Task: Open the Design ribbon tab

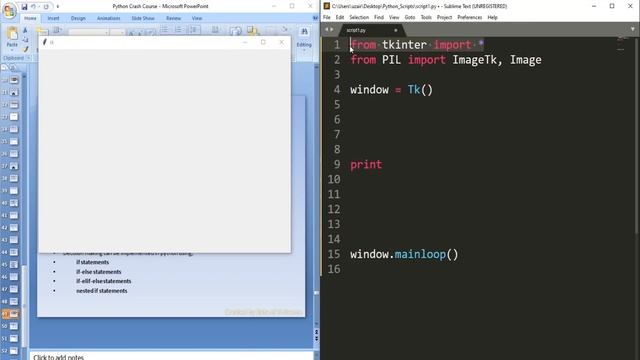Action: 78,18
